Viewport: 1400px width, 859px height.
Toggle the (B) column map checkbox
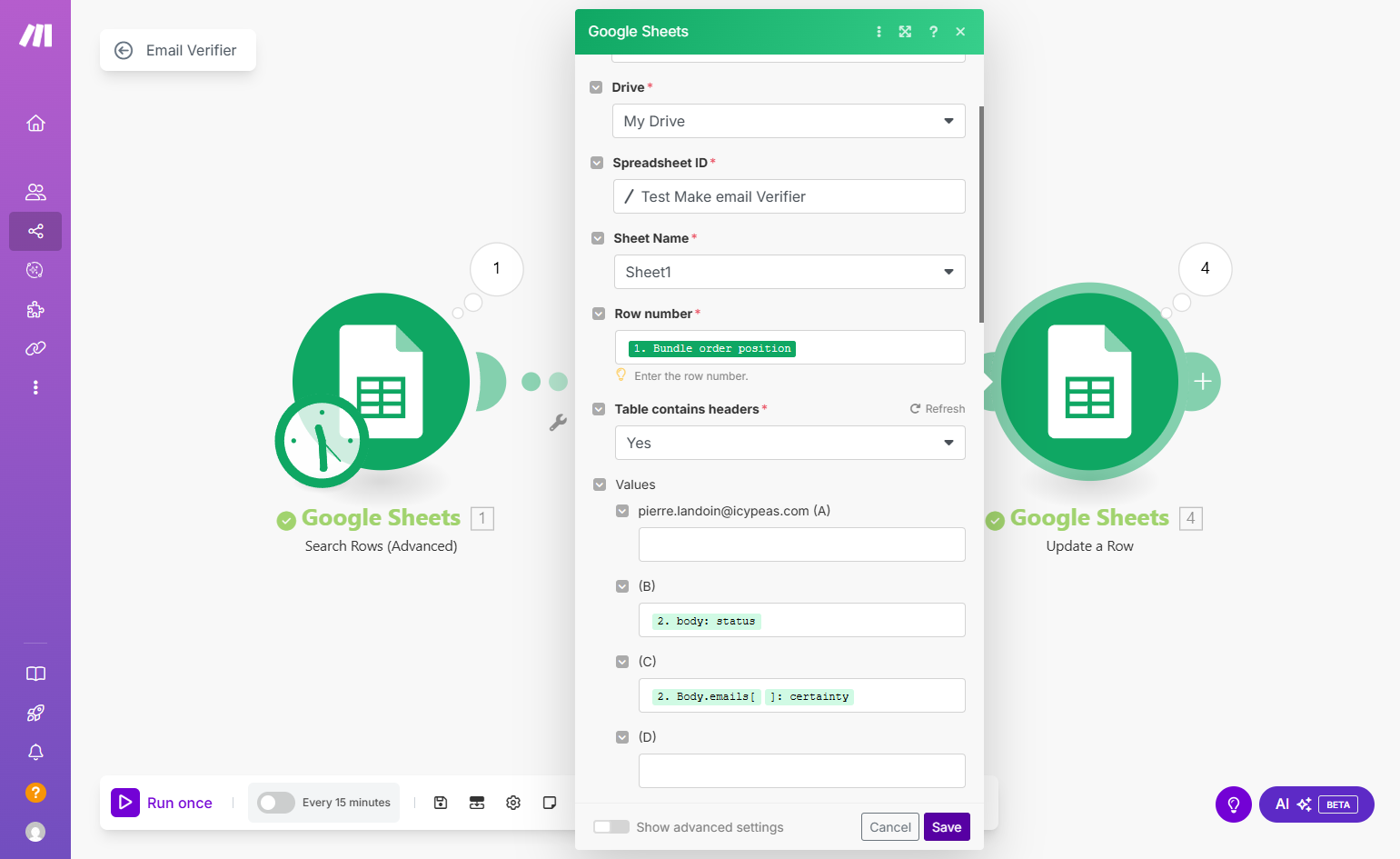click(x=622, y=586)
